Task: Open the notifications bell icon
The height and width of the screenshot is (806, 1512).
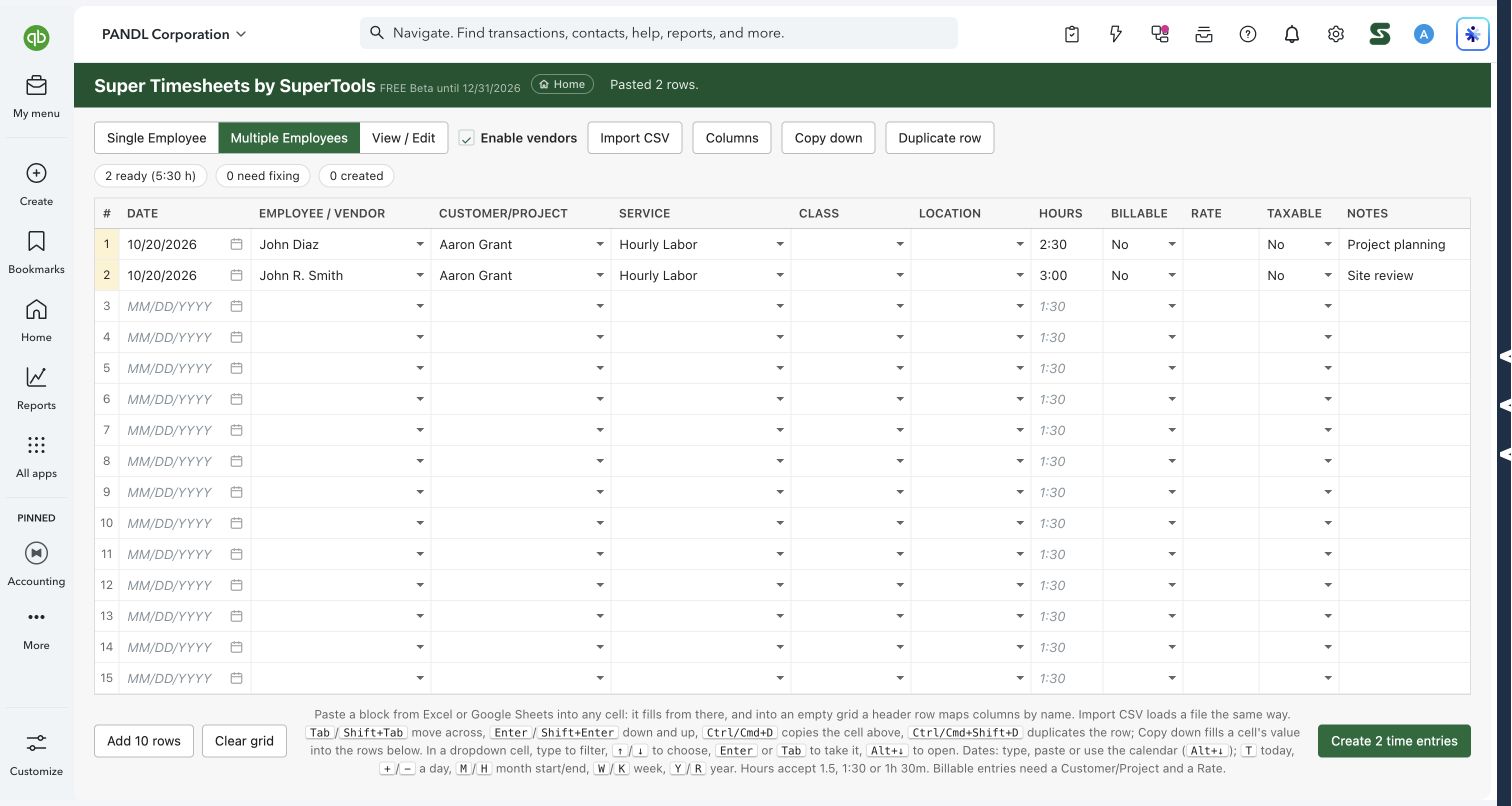Action: (1292, 34)
